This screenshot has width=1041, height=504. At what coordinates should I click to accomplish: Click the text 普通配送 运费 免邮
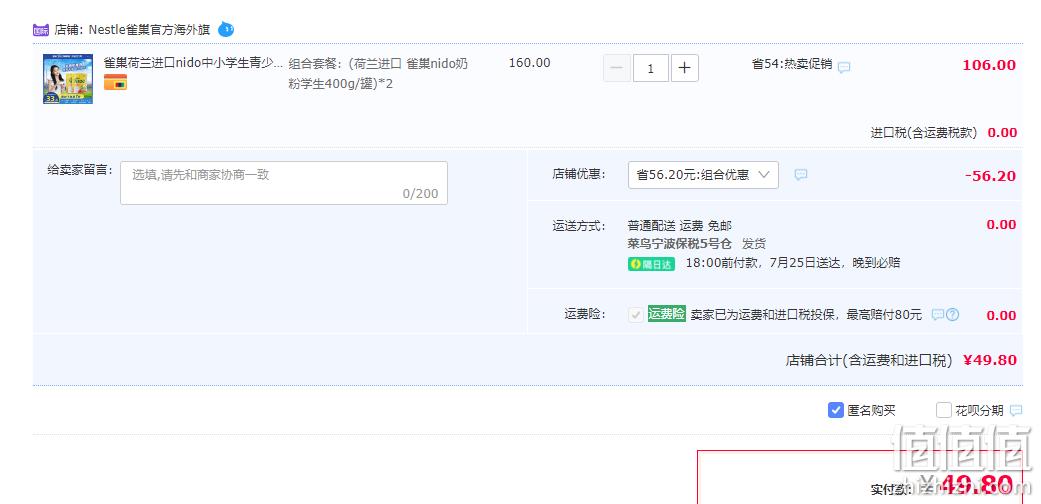point(680,226)
